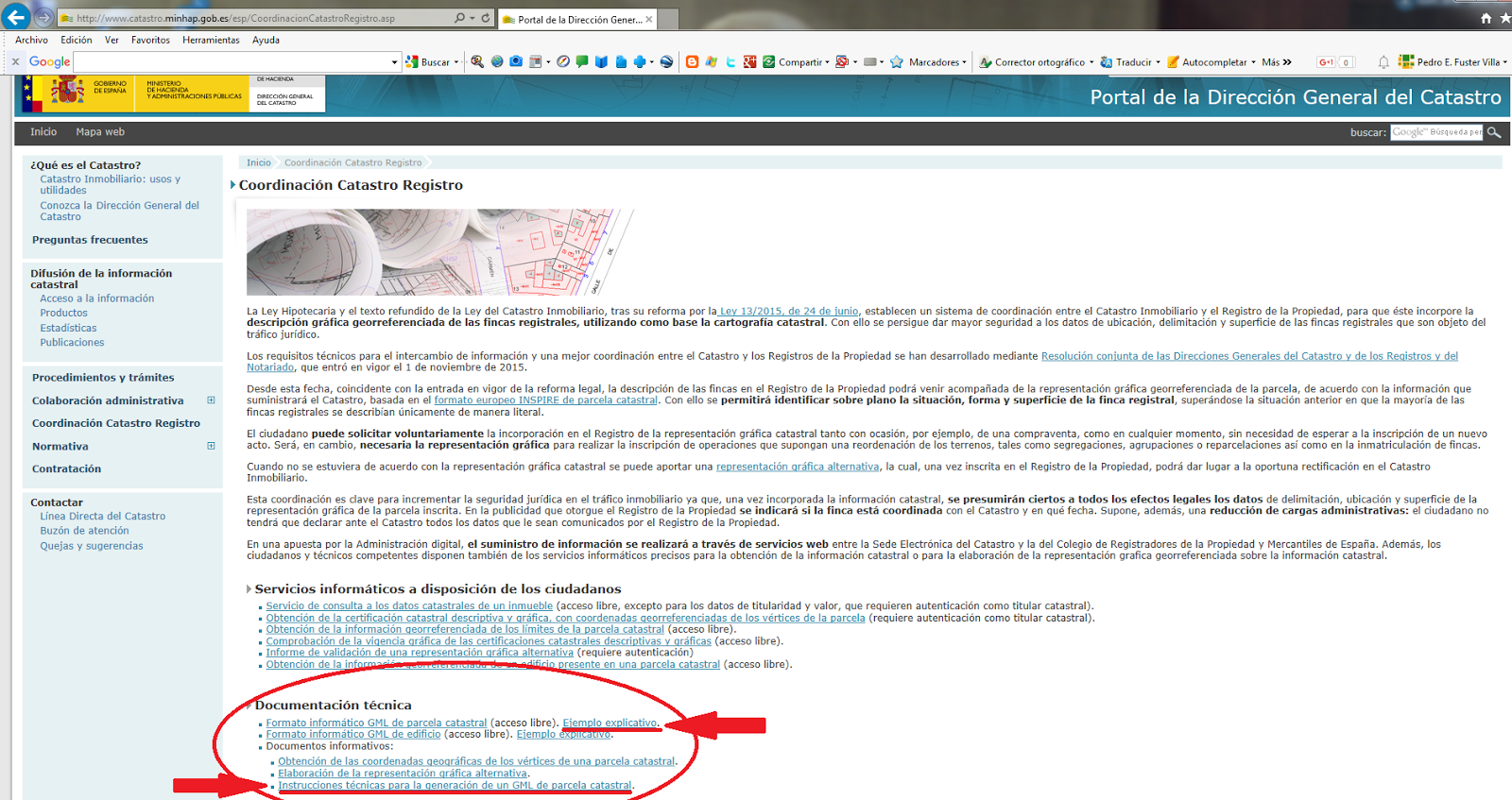Click the camera icon in Google toolbar
Image resolution: width=1512 pixels, height=800 pixels.
(516, 61)
